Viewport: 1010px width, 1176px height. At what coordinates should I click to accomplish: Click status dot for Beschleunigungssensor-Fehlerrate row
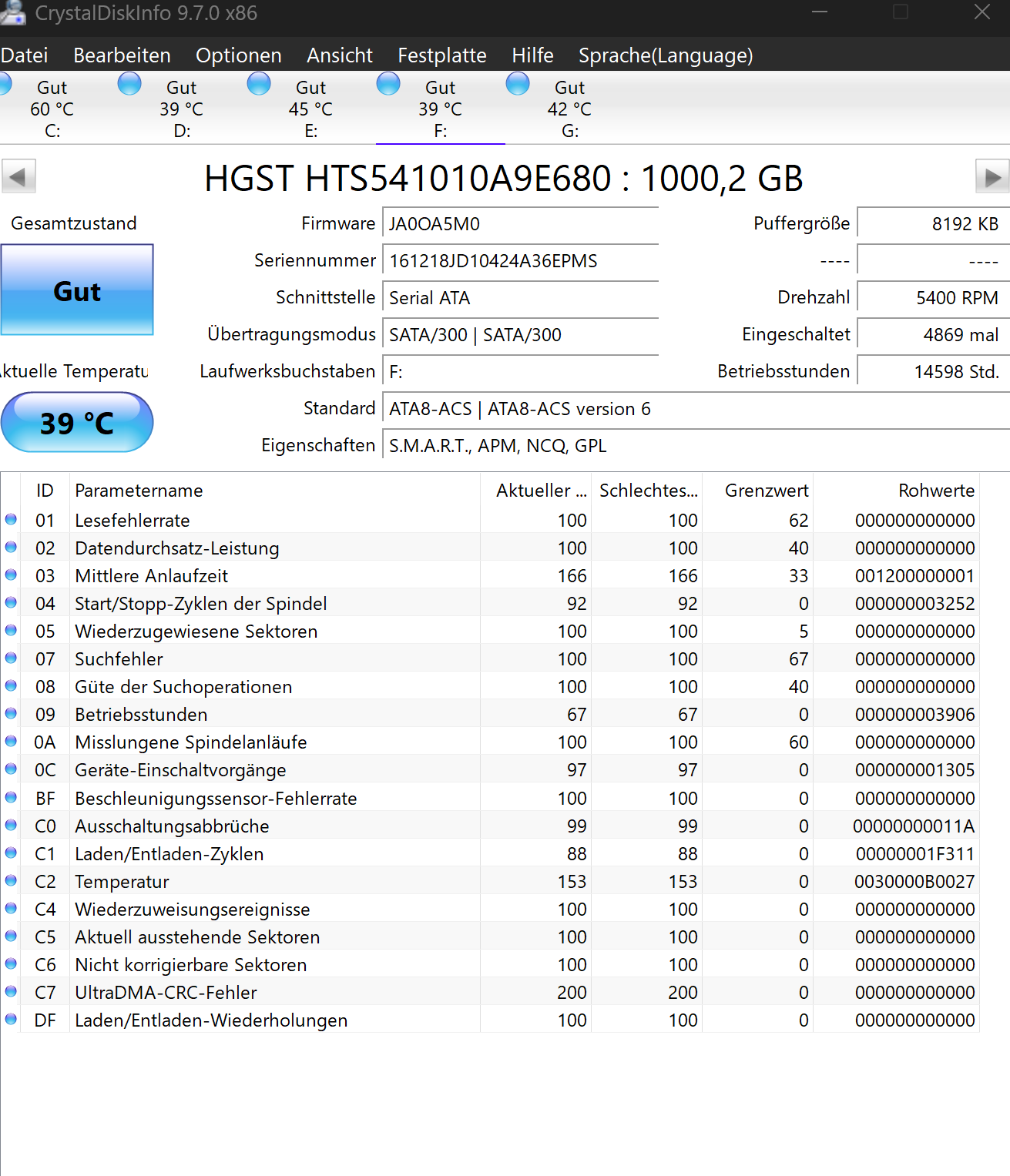pos(11,797)
